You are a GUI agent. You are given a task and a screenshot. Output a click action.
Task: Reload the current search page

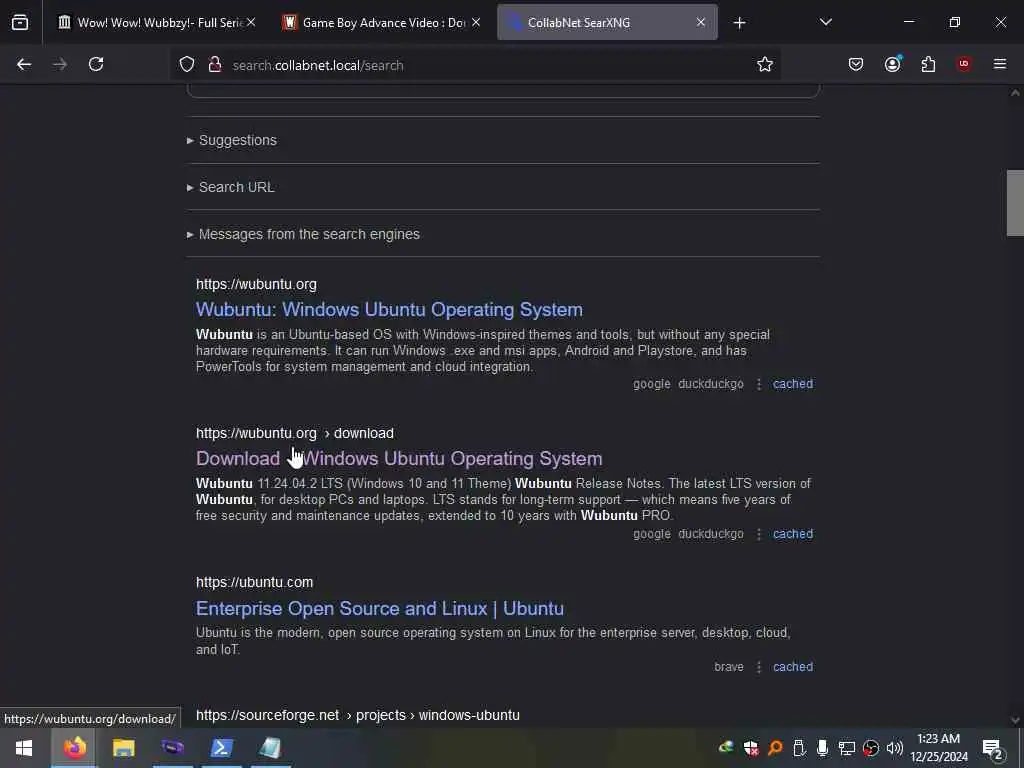tap(96, 64)
